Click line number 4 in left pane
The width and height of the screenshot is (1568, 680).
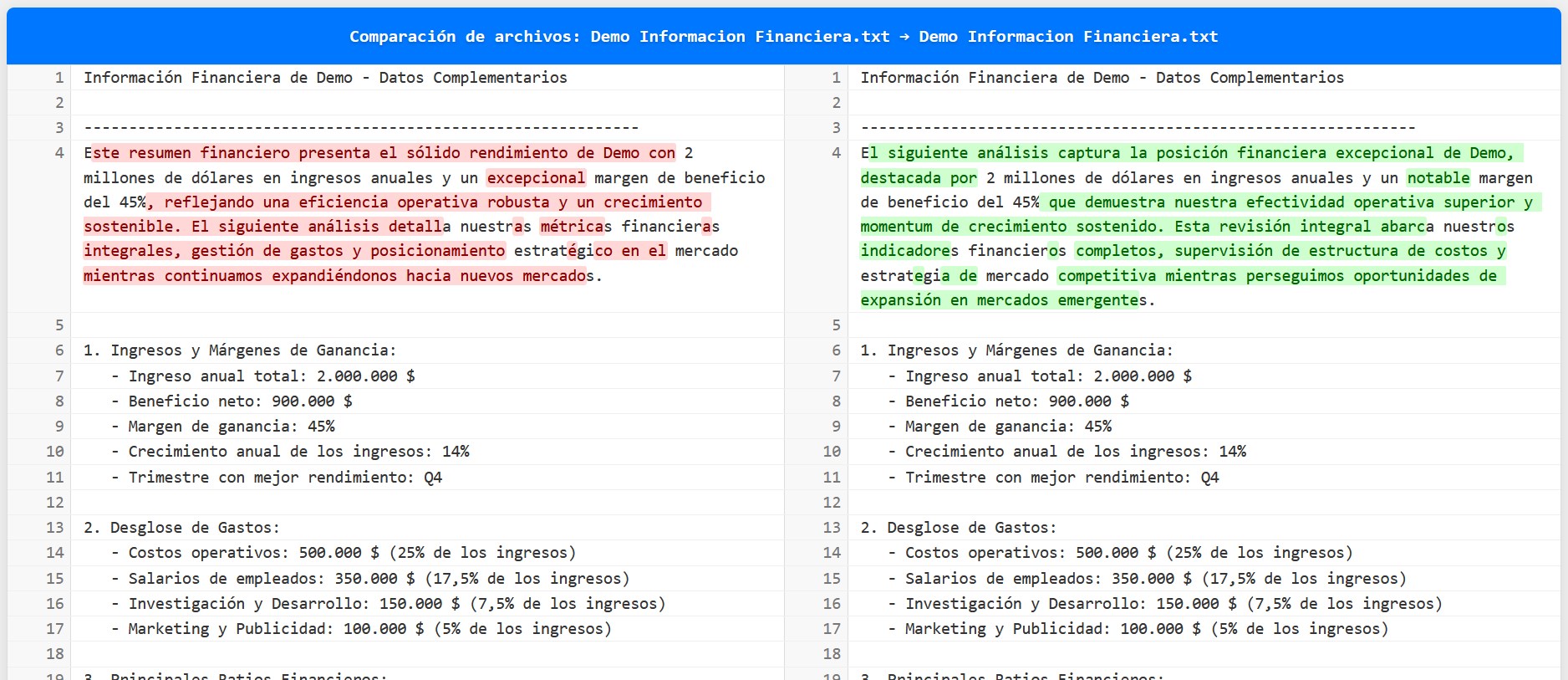click(59, 152)
